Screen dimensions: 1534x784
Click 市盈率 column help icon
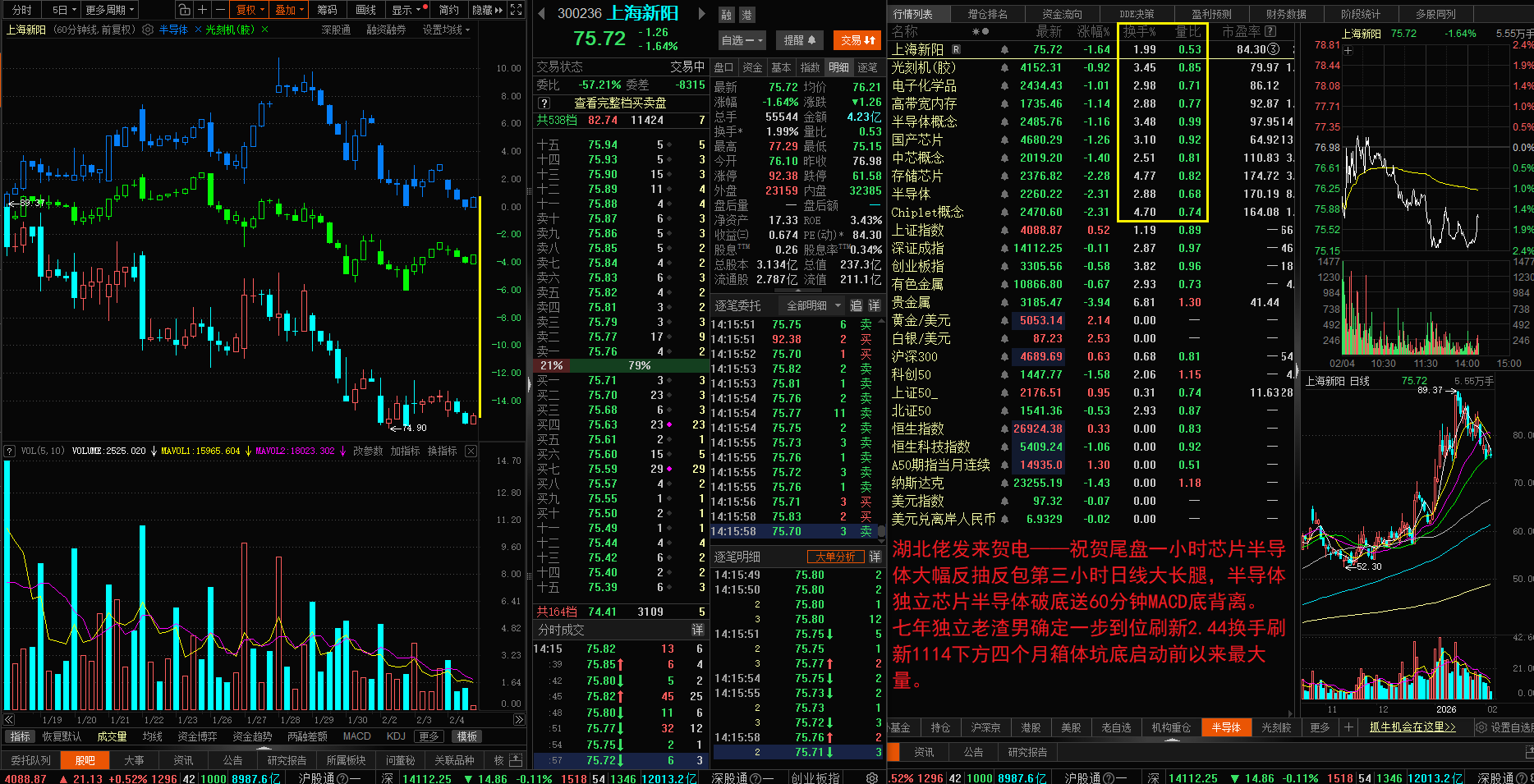(1270, 31)
